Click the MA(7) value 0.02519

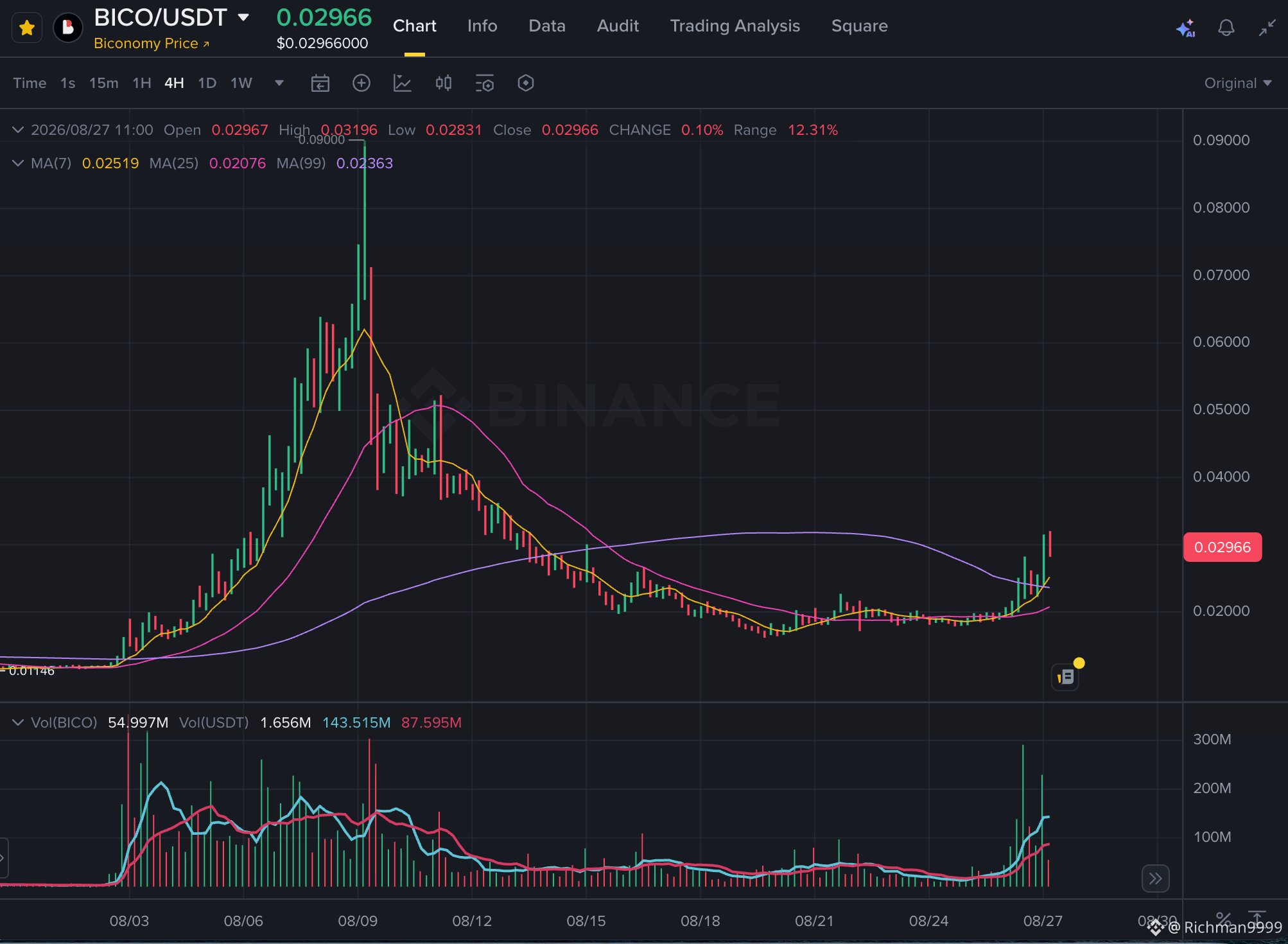point(110,163)
